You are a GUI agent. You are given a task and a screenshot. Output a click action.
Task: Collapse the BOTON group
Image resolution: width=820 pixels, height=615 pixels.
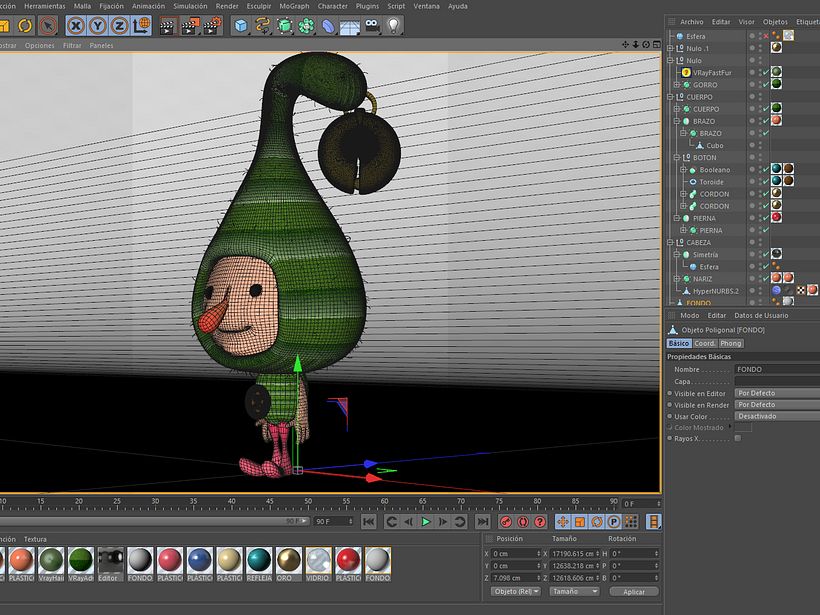pyautogui.click(x=677, y=157)
